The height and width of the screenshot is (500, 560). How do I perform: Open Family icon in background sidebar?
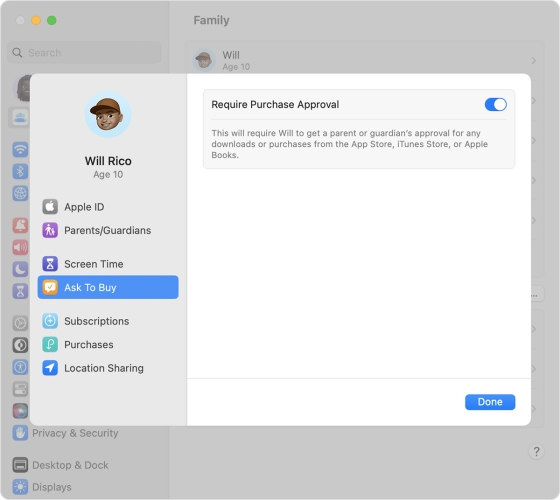[x=20, y=117]
